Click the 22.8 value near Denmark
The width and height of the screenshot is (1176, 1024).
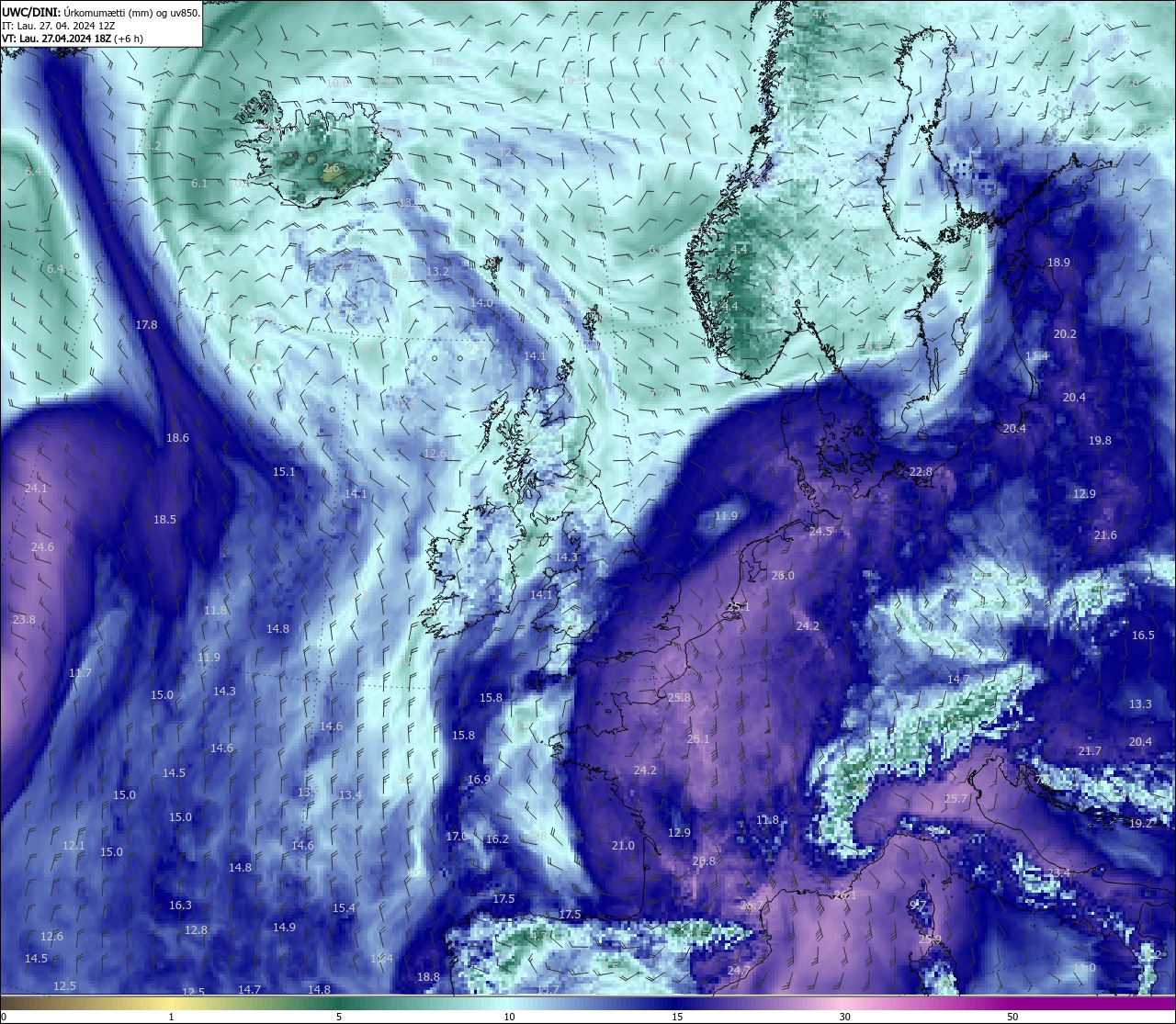[x=921, y=472]
